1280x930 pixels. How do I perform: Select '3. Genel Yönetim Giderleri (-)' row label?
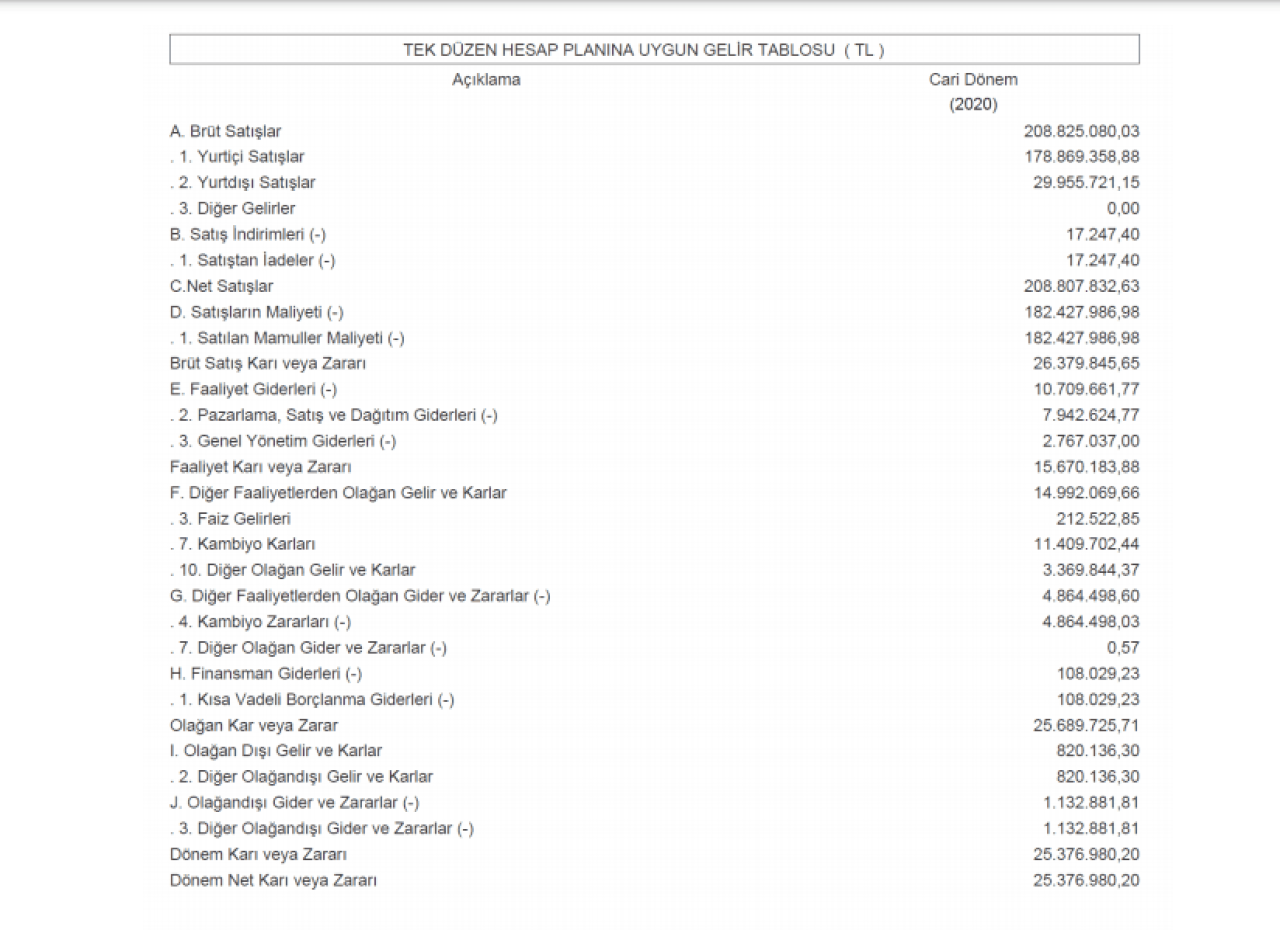(x=283, y=441)
